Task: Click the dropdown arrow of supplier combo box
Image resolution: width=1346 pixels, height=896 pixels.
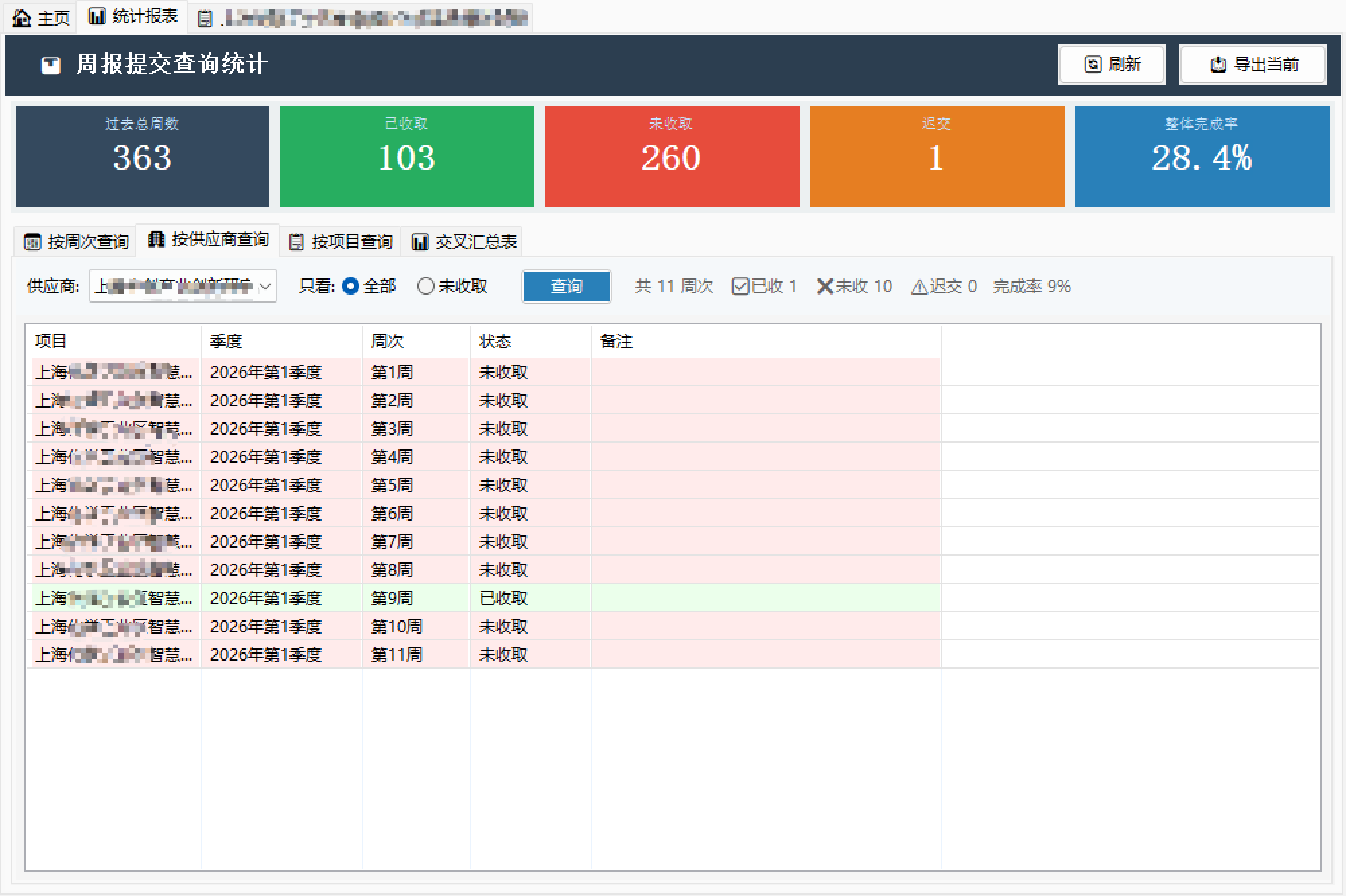Action: pos(265,287)
